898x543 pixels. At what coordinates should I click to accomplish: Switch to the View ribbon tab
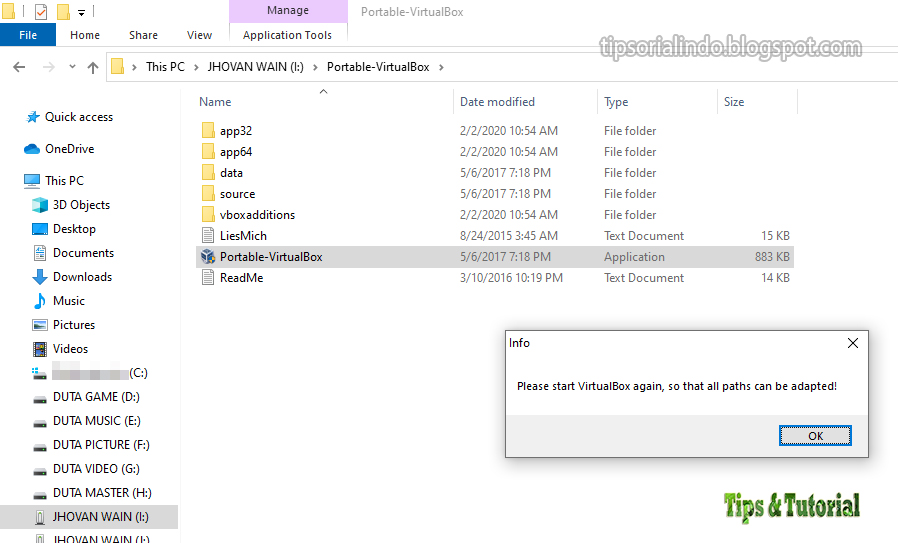[x=199, y=35]
